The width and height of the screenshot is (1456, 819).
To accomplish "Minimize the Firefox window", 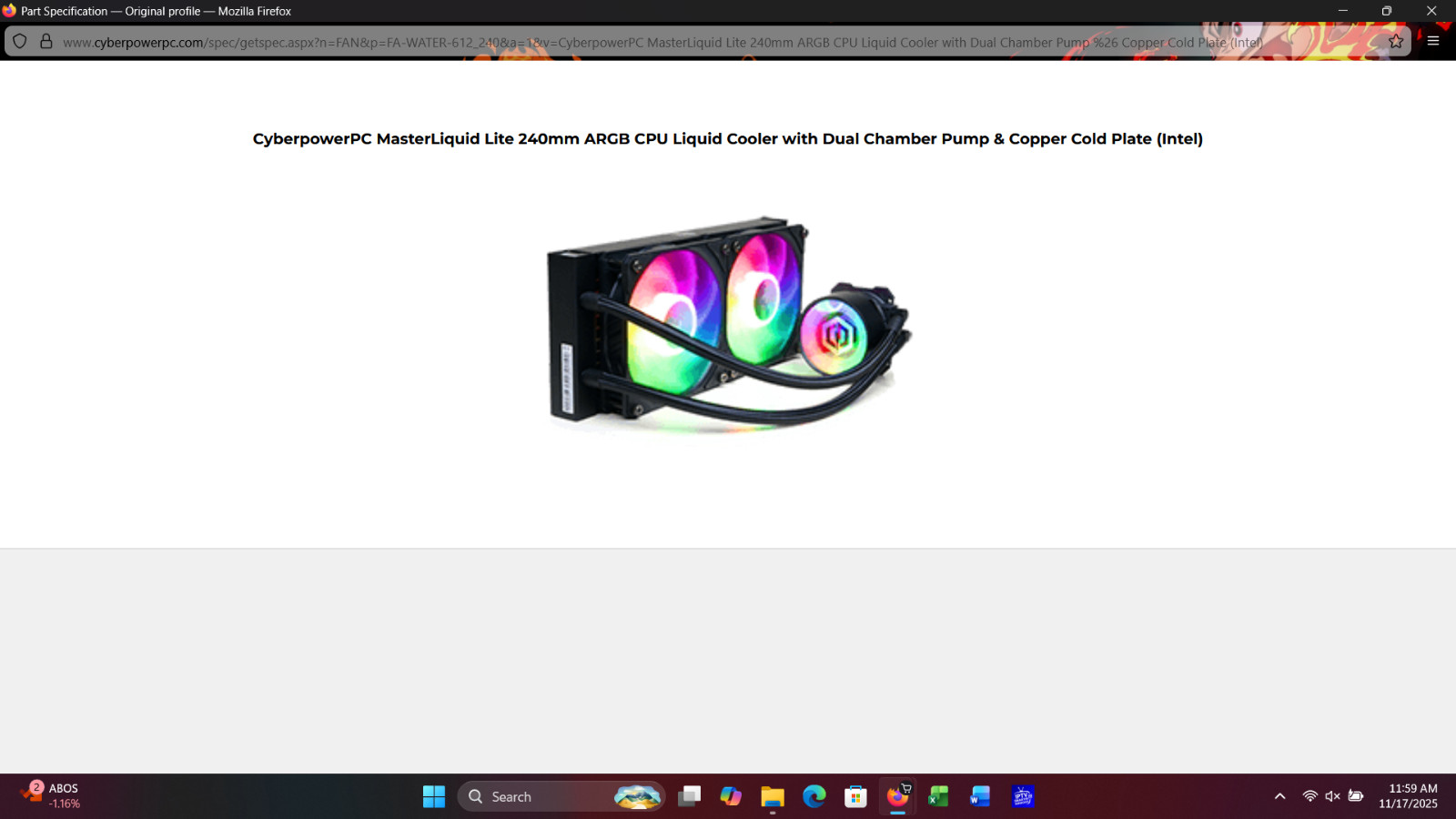I will [1342, 11].
